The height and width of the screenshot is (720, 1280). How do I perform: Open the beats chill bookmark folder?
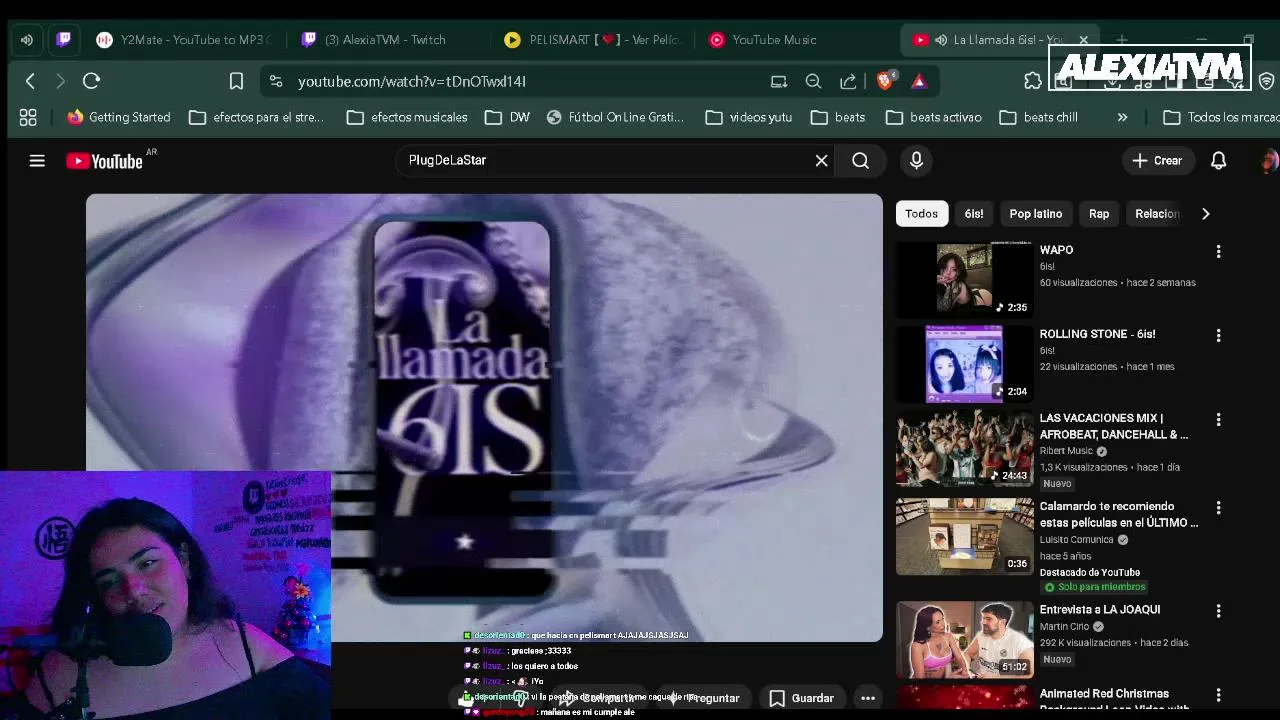pyautogui.click(x=1039, y=117)
